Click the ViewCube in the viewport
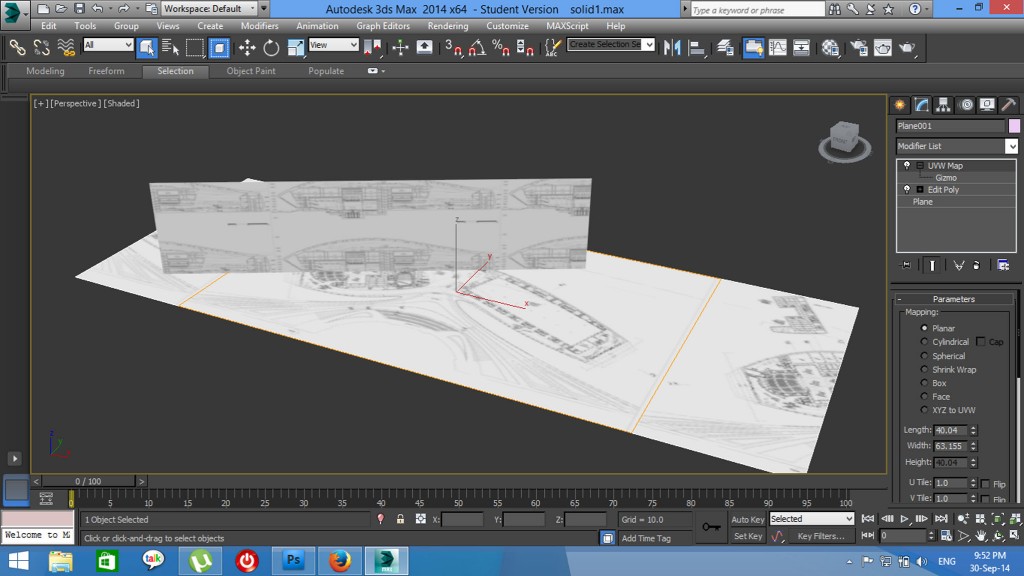The image size is (1024, 576). [x=844, y=140]
